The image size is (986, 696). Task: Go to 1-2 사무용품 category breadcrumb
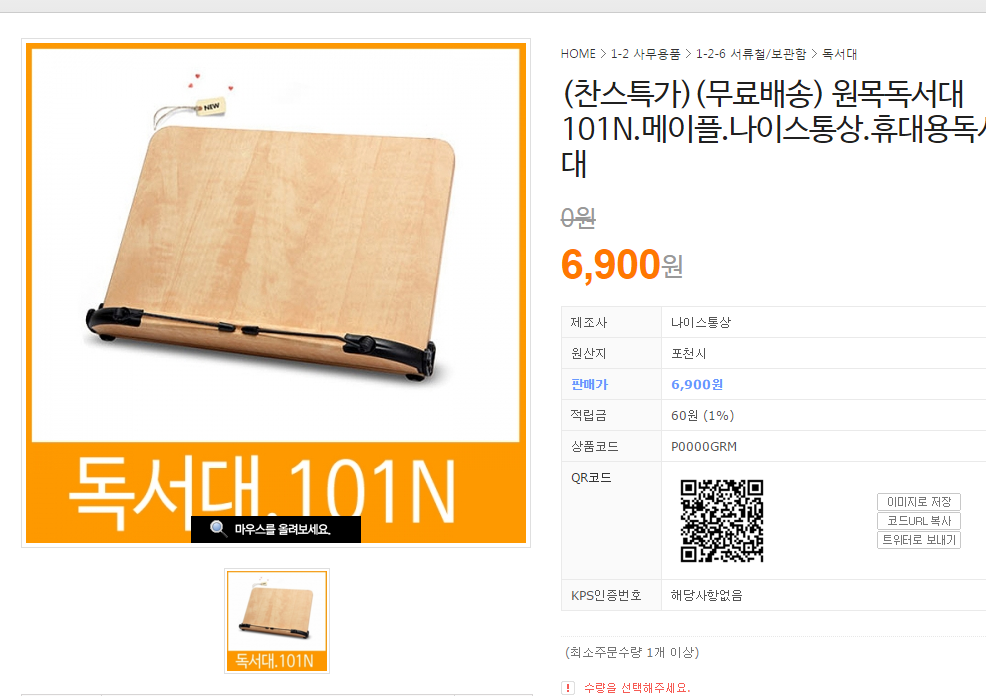(645, 54)
